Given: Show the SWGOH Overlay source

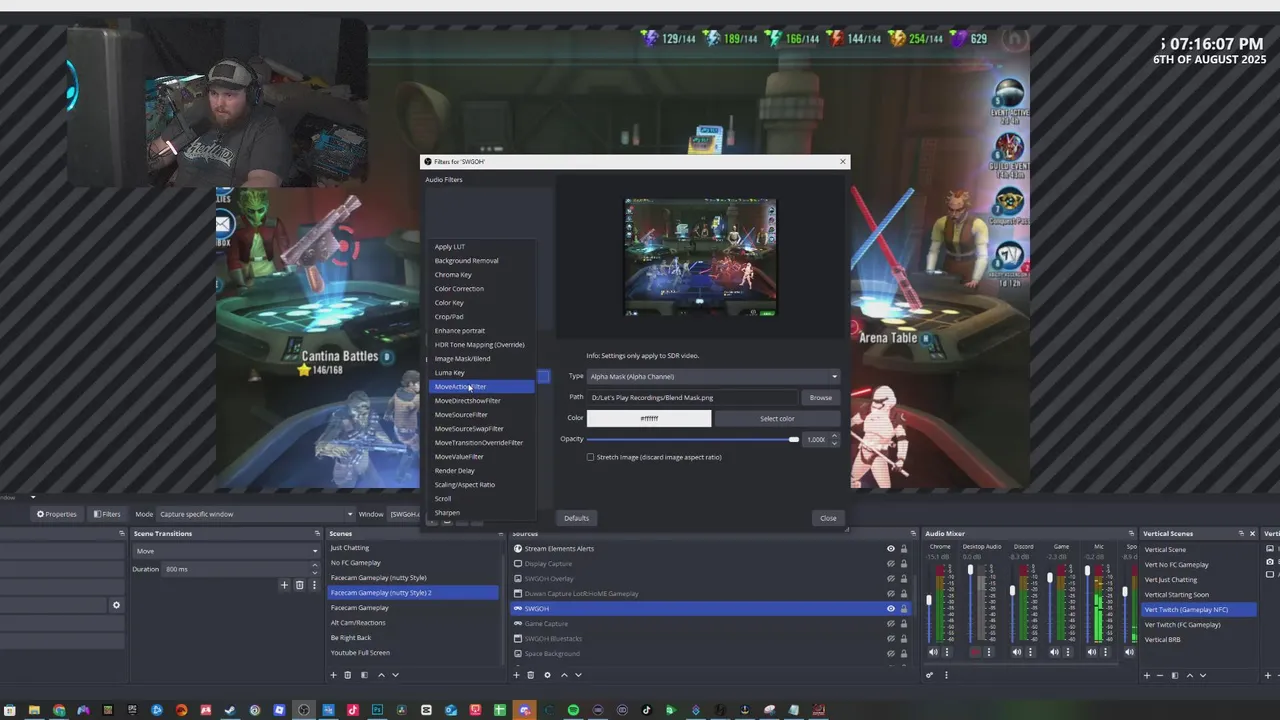Looking at the screenshot, I should (890, 578).
